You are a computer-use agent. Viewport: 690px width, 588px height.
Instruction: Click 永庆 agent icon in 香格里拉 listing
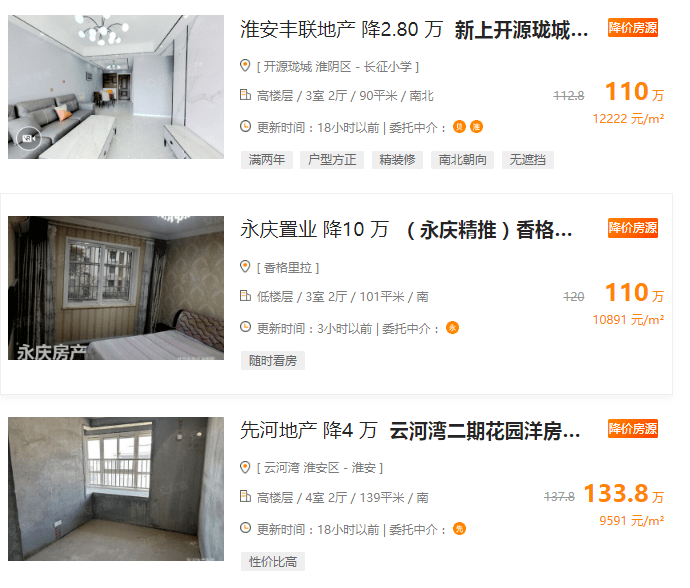click(452, 327)
